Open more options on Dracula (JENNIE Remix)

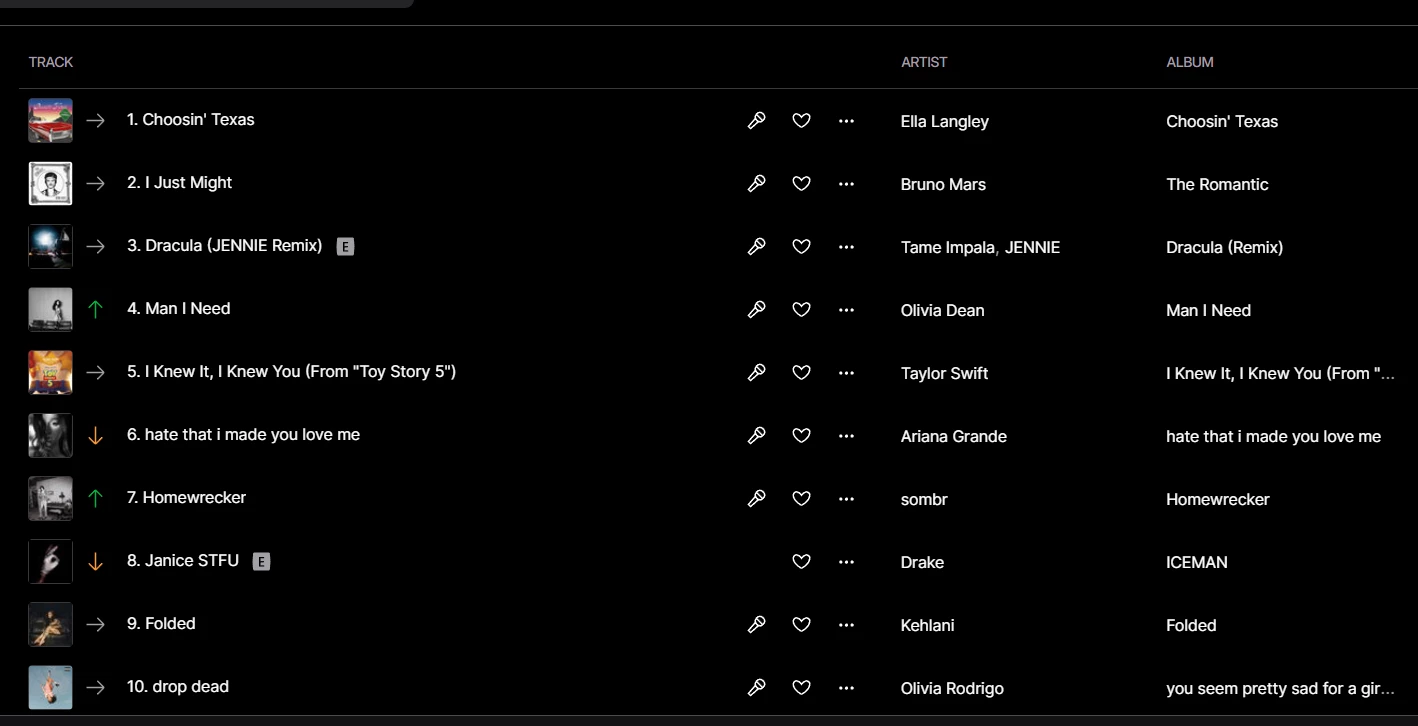[x=846, y=247]
